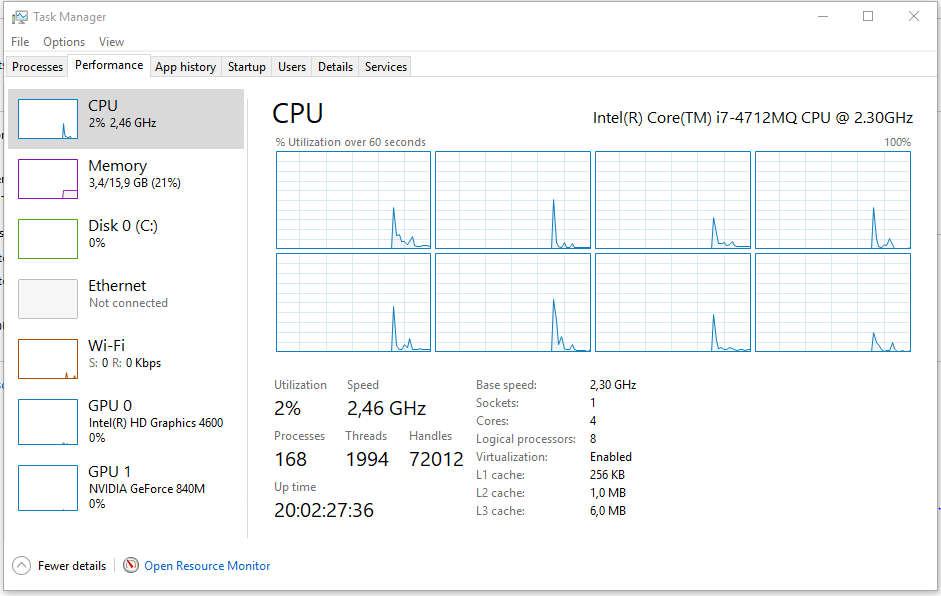Switch to the App history tab
941x596 pixels.
point(185,67)
